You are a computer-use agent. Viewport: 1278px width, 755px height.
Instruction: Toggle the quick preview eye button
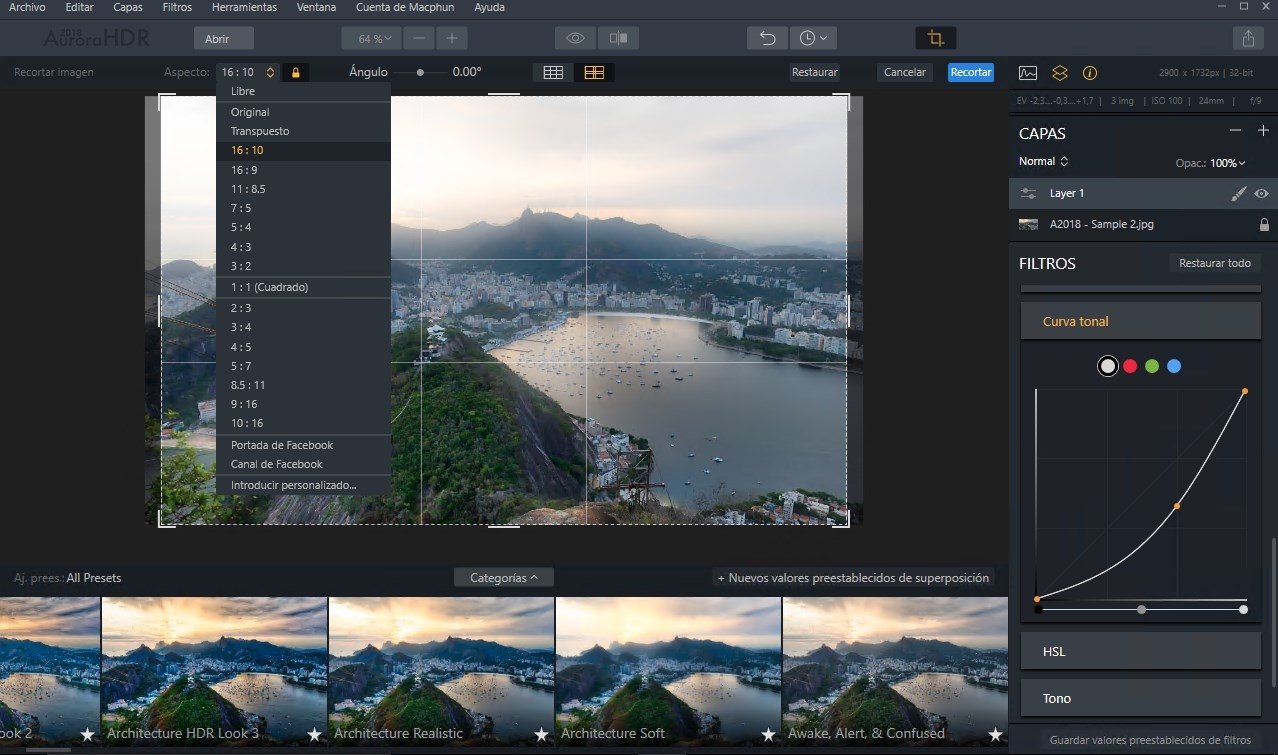575,38
